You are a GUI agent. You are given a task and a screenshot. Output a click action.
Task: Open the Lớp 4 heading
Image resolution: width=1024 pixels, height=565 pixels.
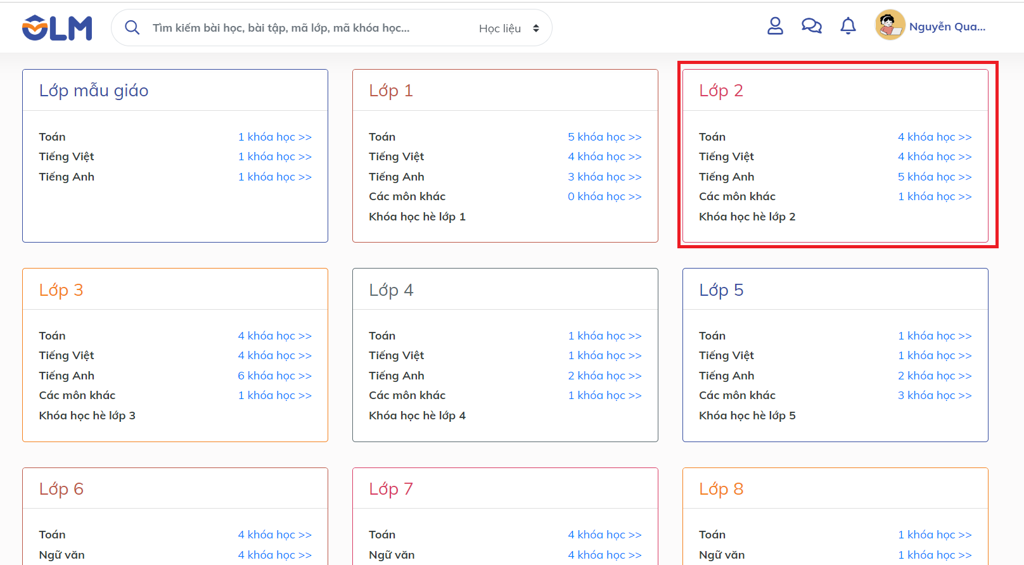(x=391, y=289)
